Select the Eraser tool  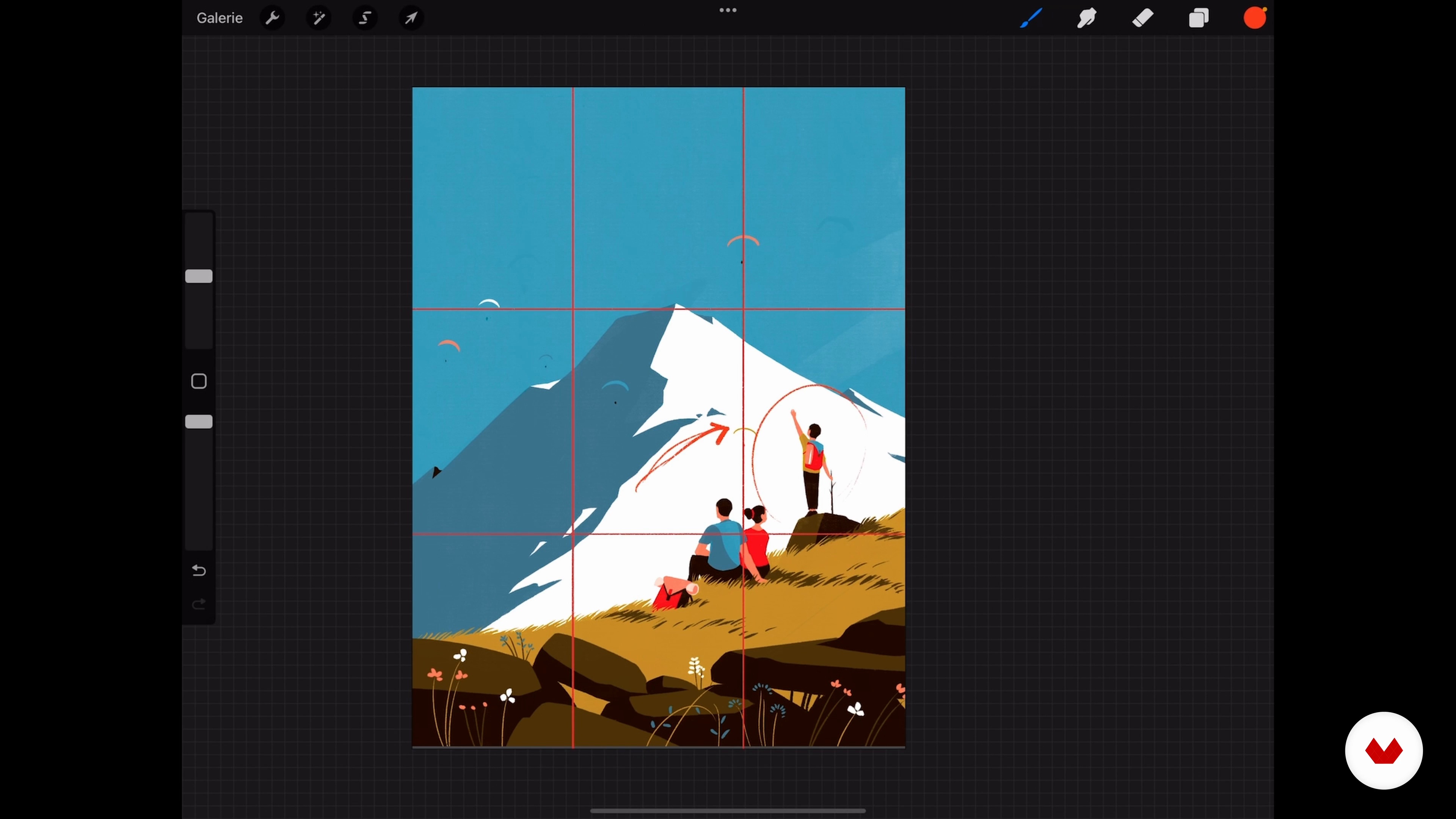pos(1143,18)
